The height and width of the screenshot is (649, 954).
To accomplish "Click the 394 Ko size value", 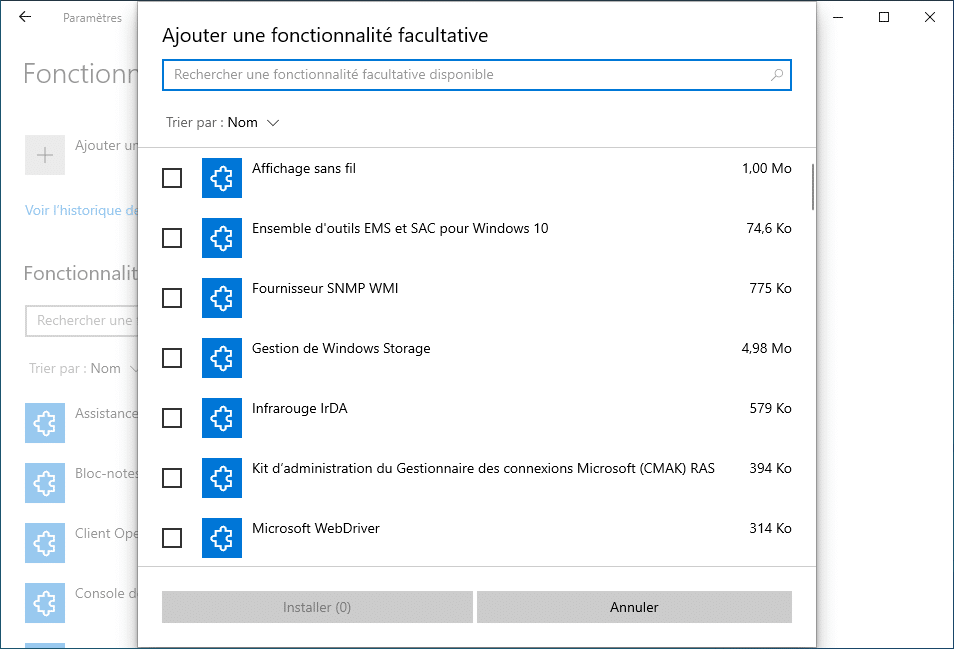I will tap(770, 468).
